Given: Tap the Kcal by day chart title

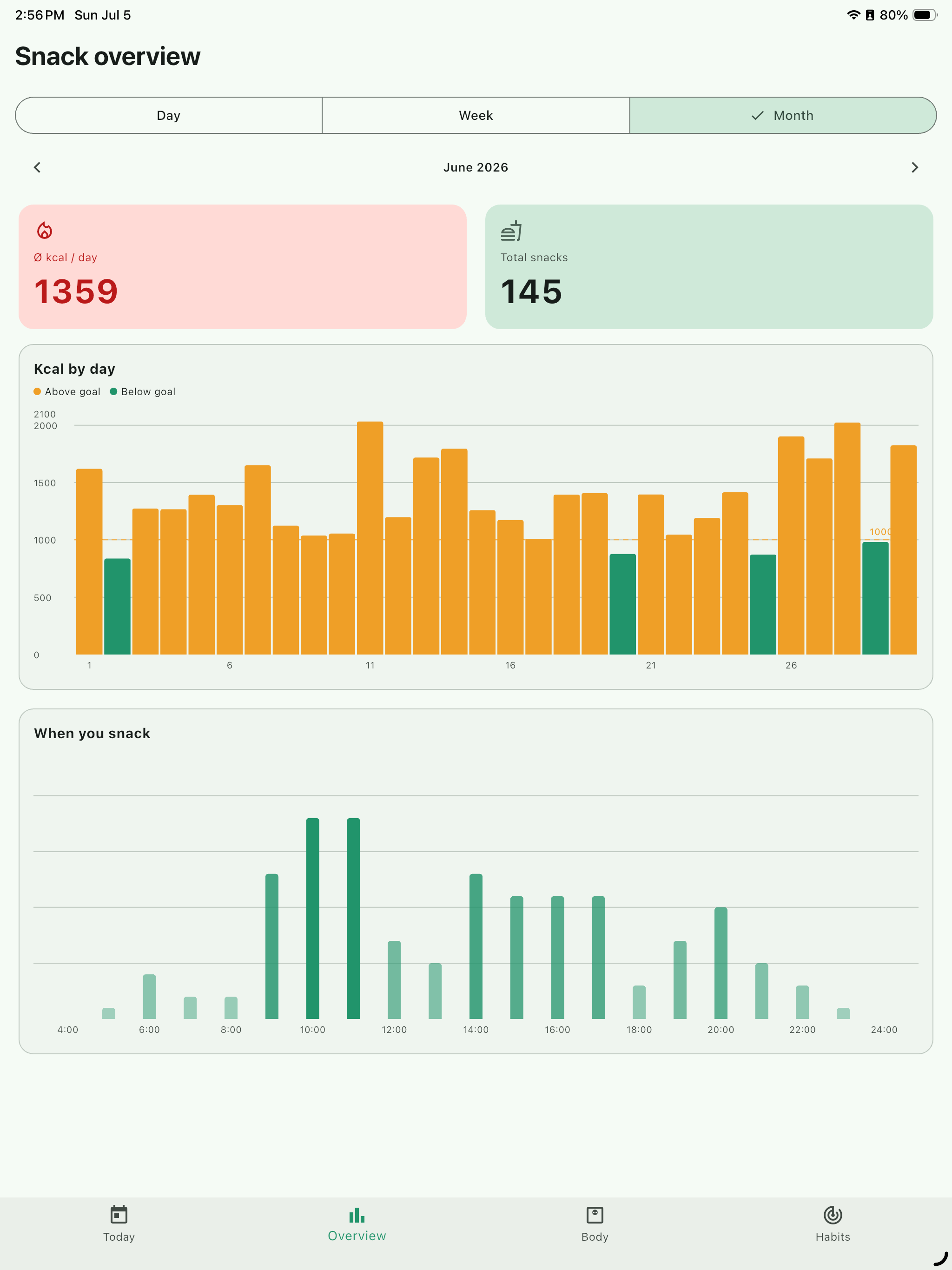Looking at the screenshot, I should (75, 369).
